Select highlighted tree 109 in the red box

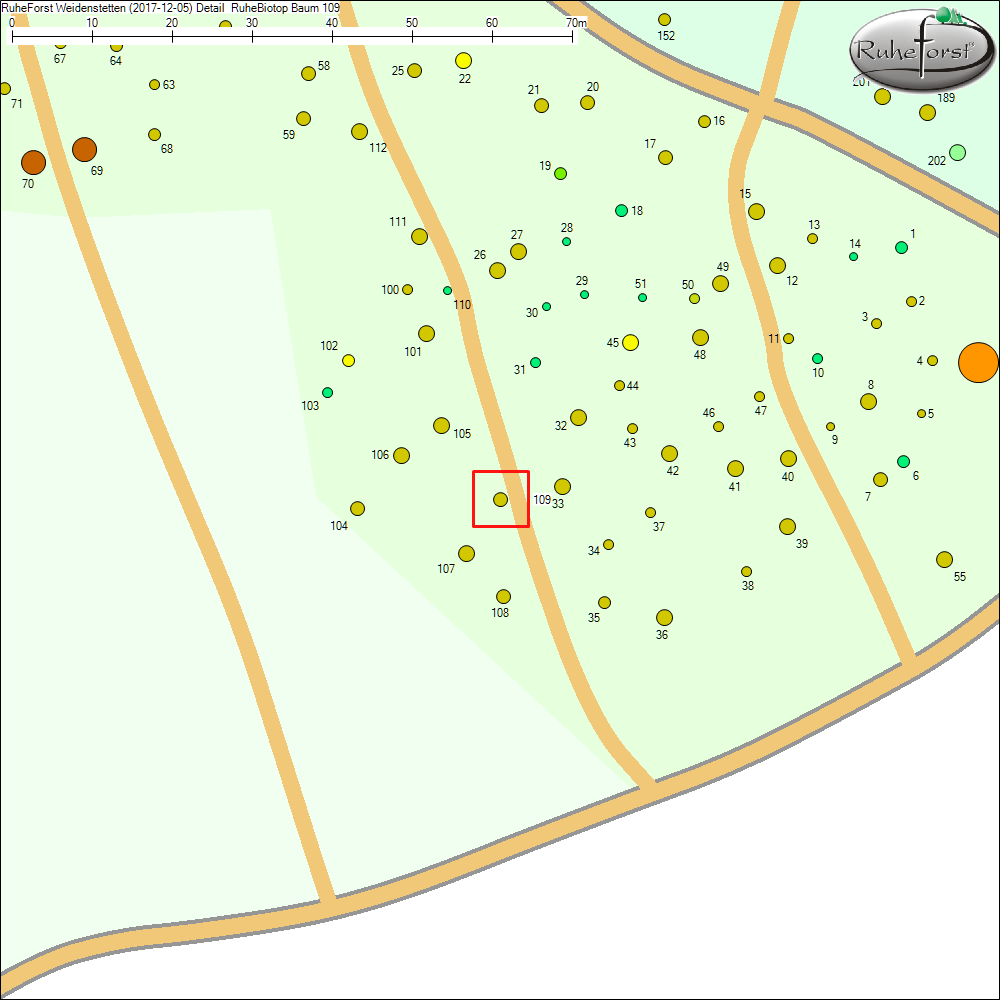click(500, 499)
